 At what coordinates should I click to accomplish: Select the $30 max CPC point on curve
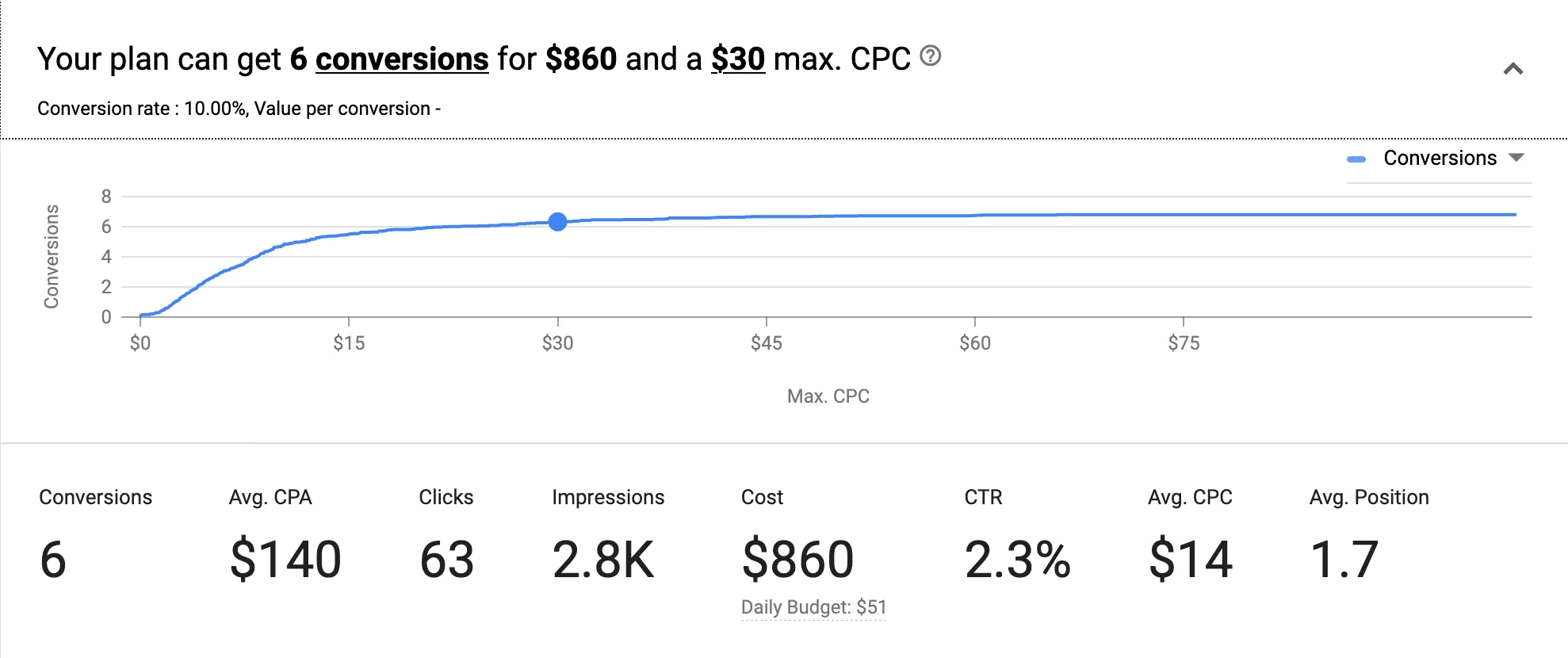(558, 221)
